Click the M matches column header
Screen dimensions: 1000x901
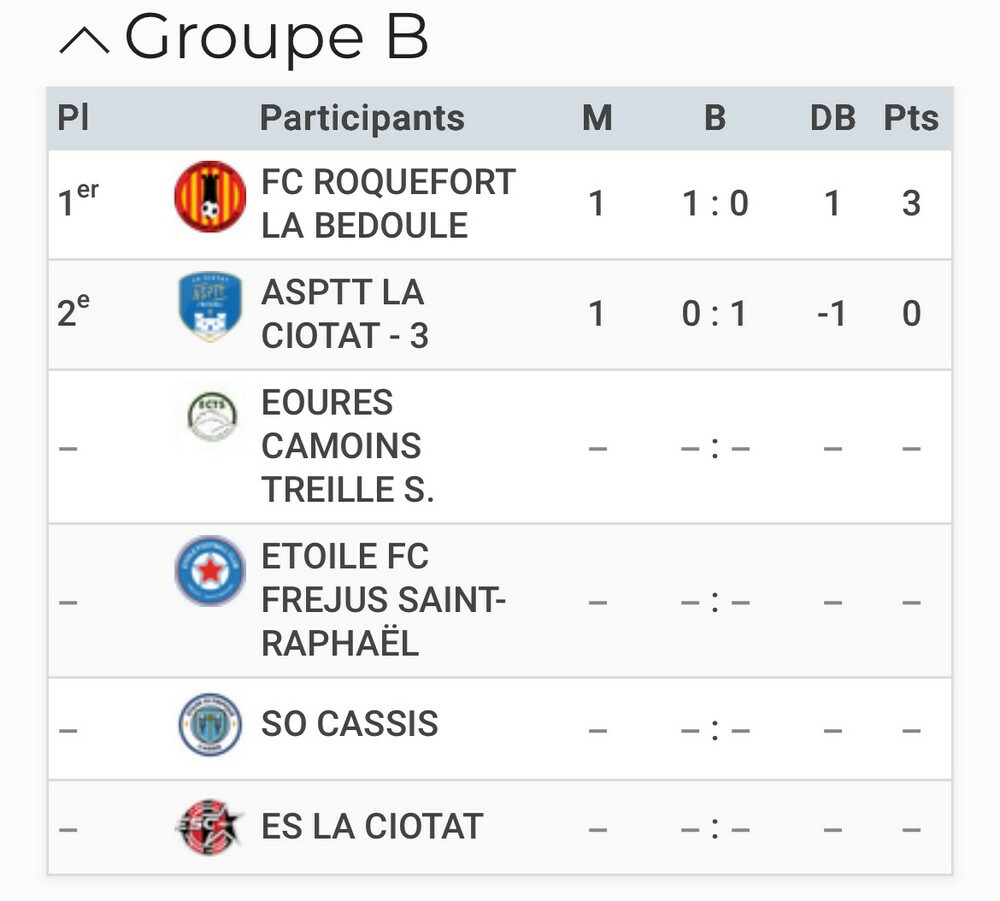(x=597, y=118)
